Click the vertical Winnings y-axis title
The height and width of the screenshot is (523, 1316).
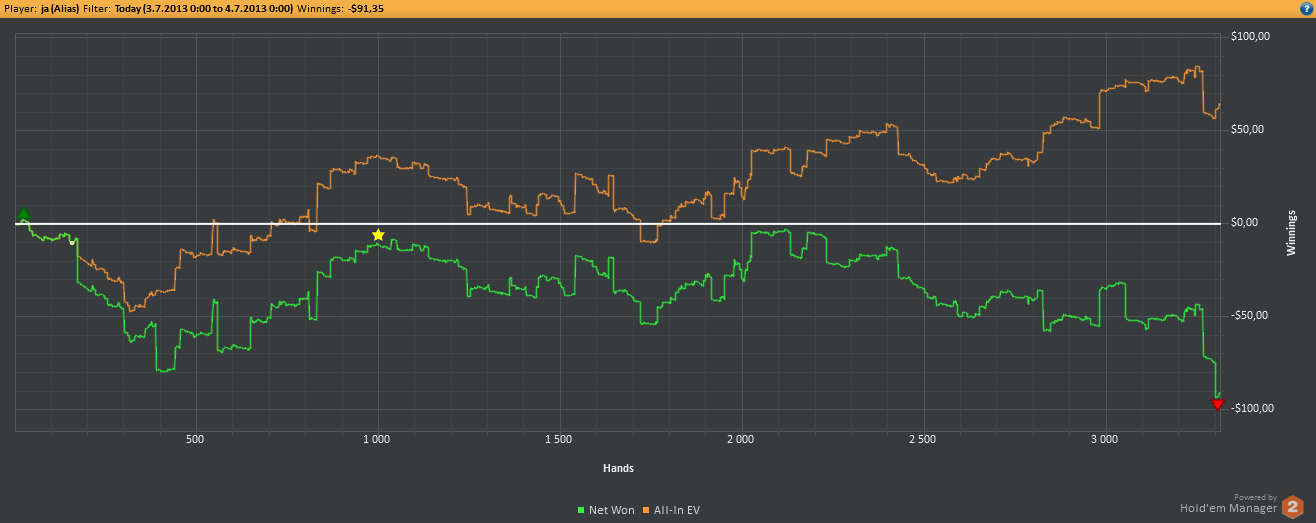click(1293, 232)
